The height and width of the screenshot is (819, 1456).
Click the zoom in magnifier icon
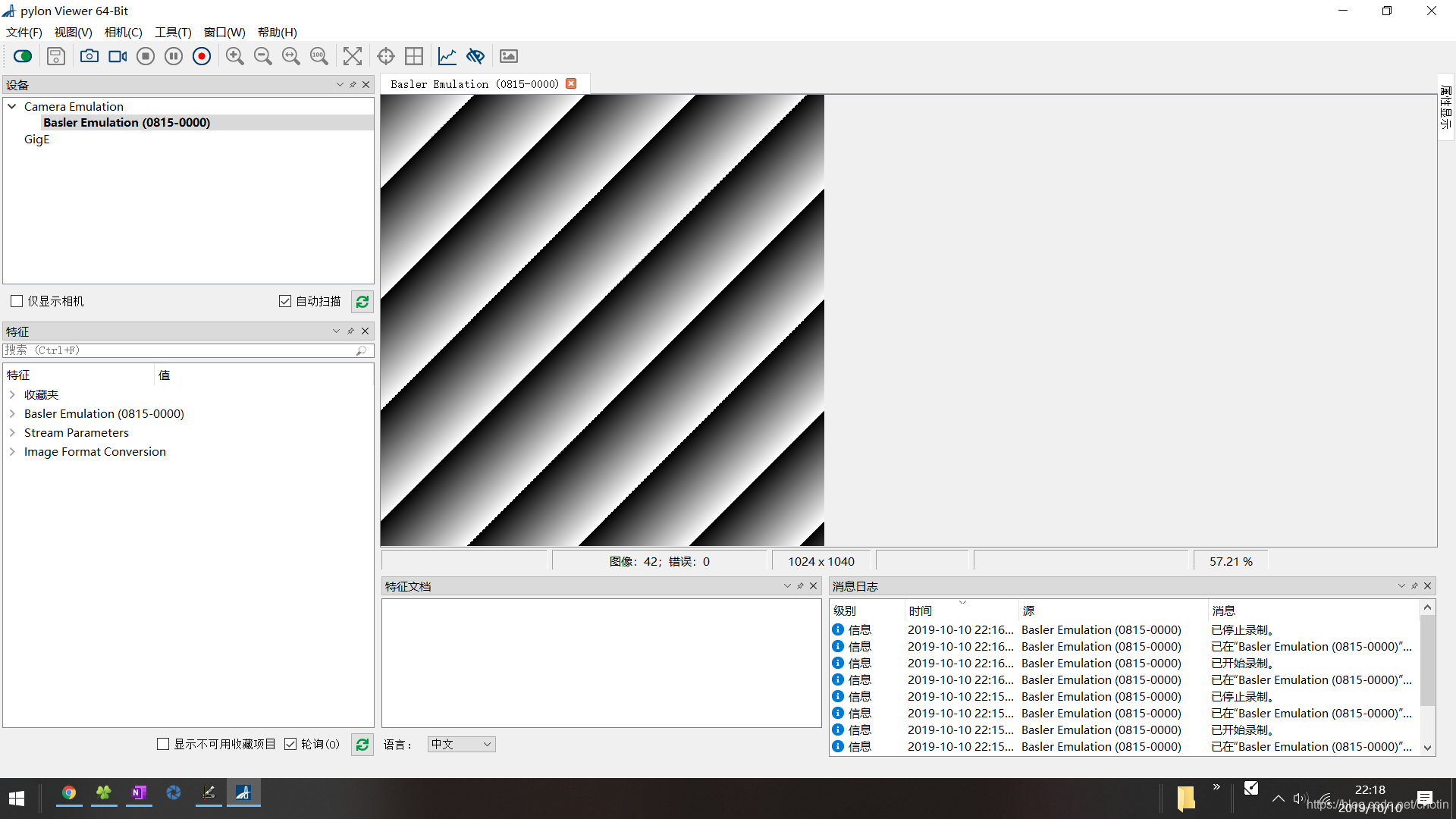235,56
